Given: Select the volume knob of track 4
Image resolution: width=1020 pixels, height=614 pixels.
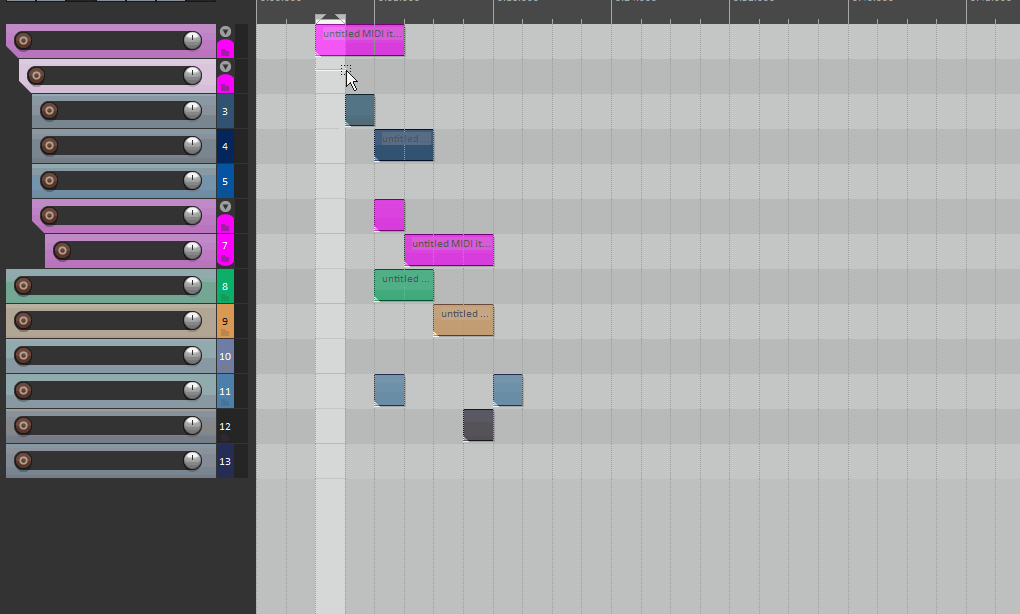Looking at the screenshot, I should (x=193, y=145).
